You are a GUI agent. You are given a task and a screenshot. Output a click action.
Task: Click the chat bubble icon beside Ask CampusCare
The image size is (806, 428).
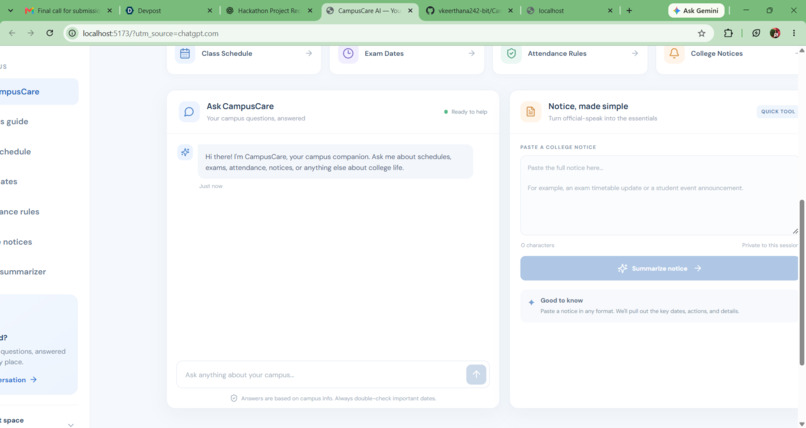pos(189,111)
